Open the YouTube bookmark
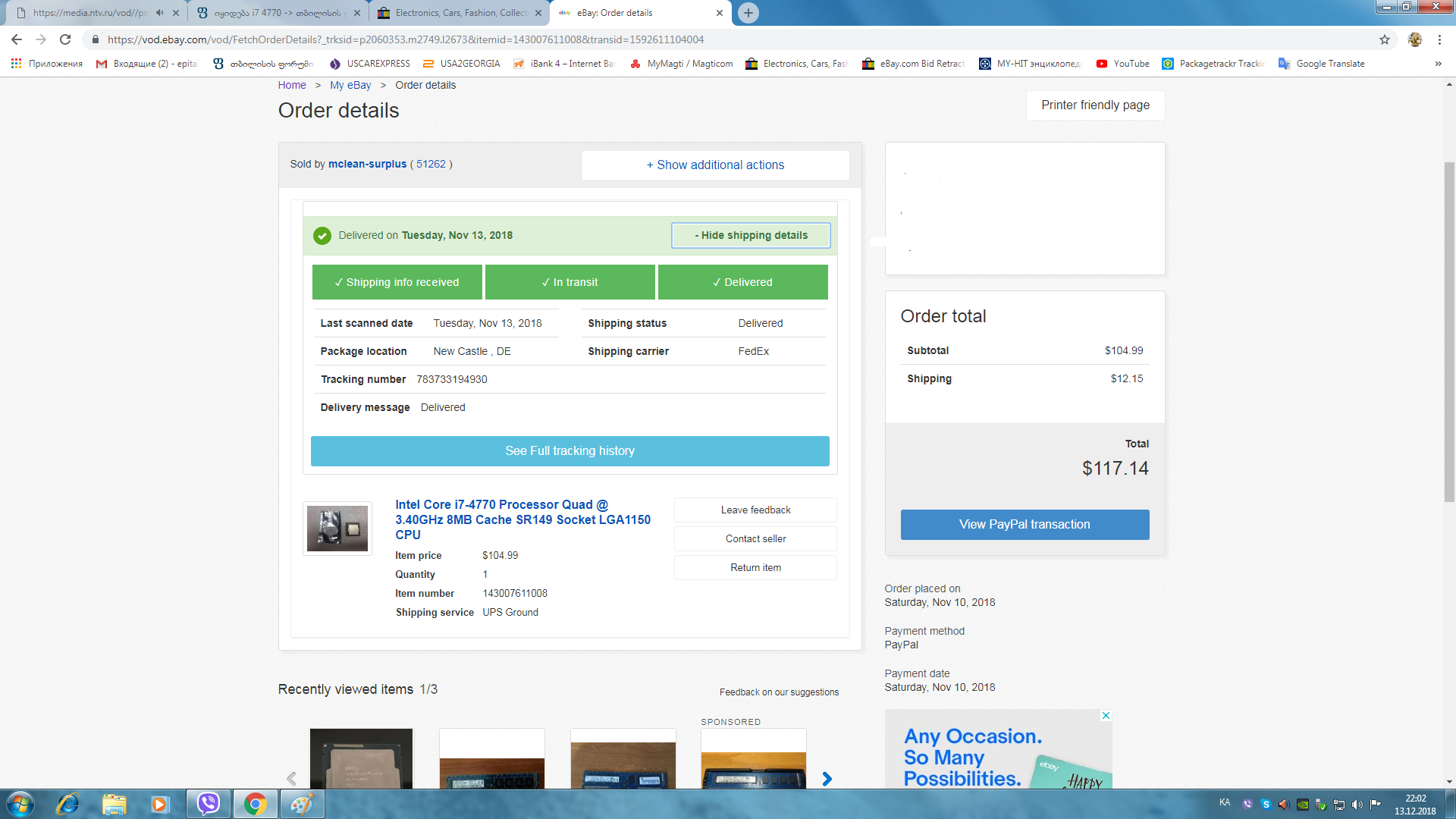 pos(1122,64)
